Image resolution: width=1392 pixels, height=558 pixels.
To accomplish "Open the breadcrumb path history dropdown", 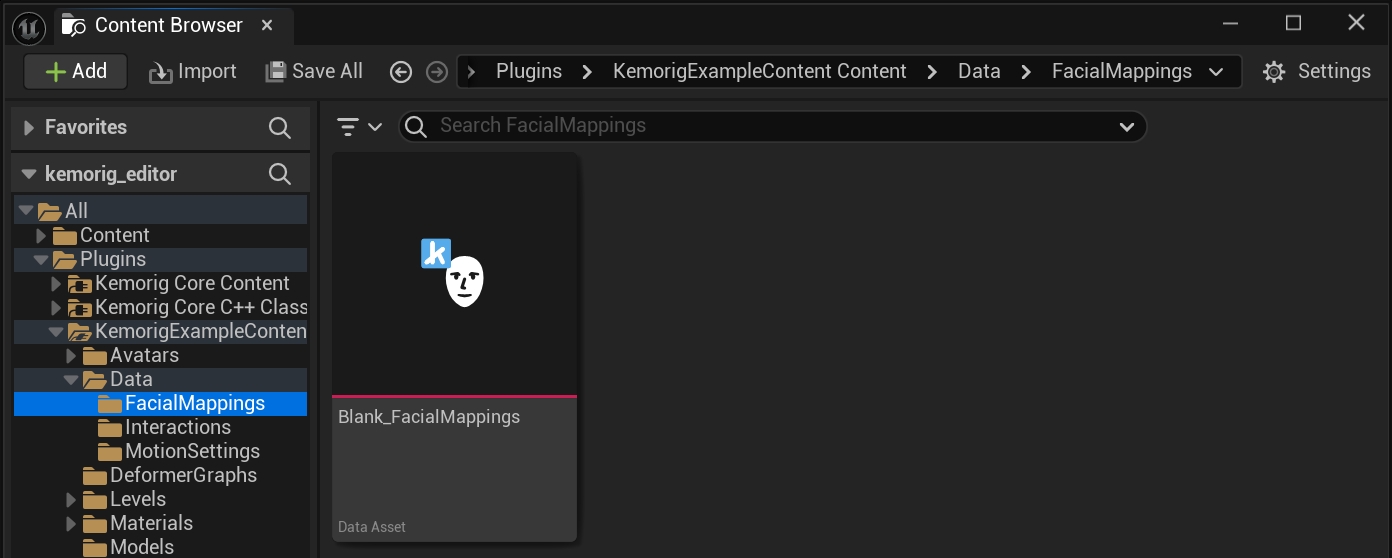I will click(x=1217, y=72).
